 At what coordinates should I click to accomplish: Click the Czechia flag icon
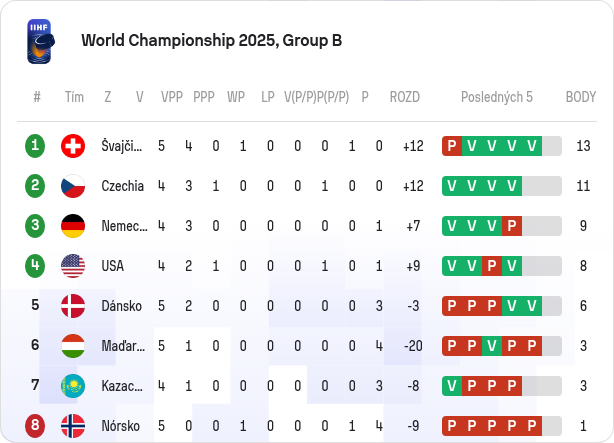[x=73, y=186]
